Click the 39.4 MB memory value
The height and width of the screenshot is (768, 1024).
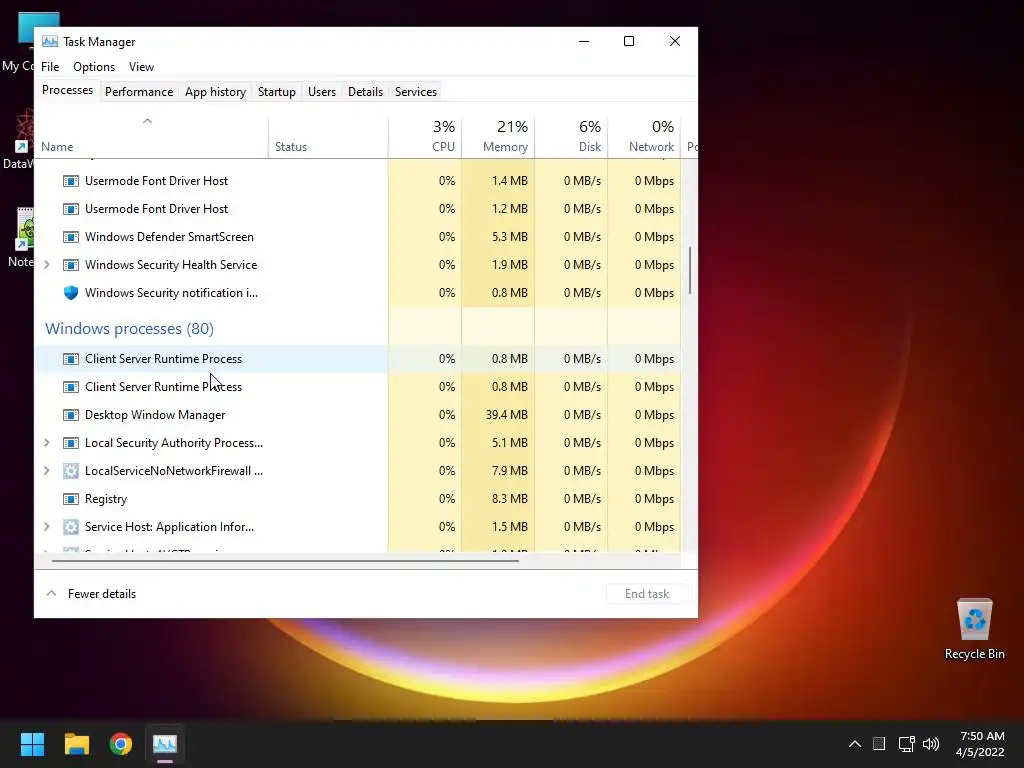[x=507, y=415]
